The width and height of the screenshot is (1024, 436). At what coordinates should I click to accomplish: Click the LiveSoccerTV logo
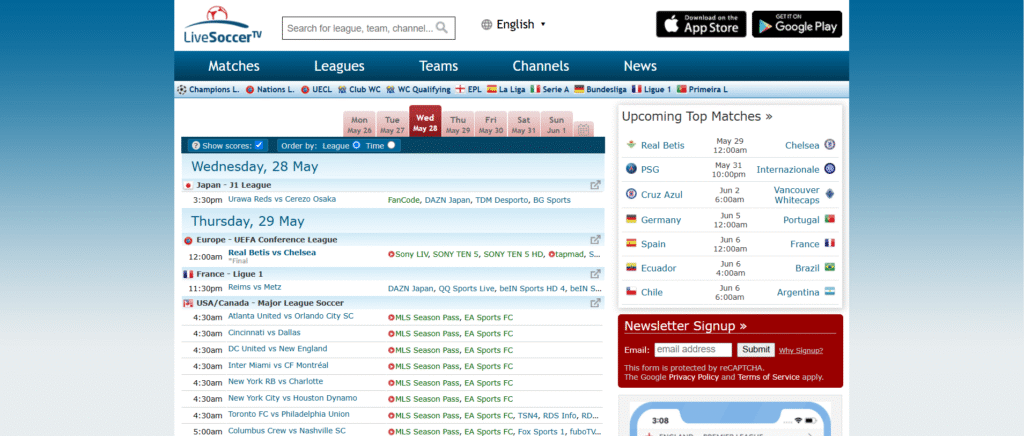[x=223, y=25]
